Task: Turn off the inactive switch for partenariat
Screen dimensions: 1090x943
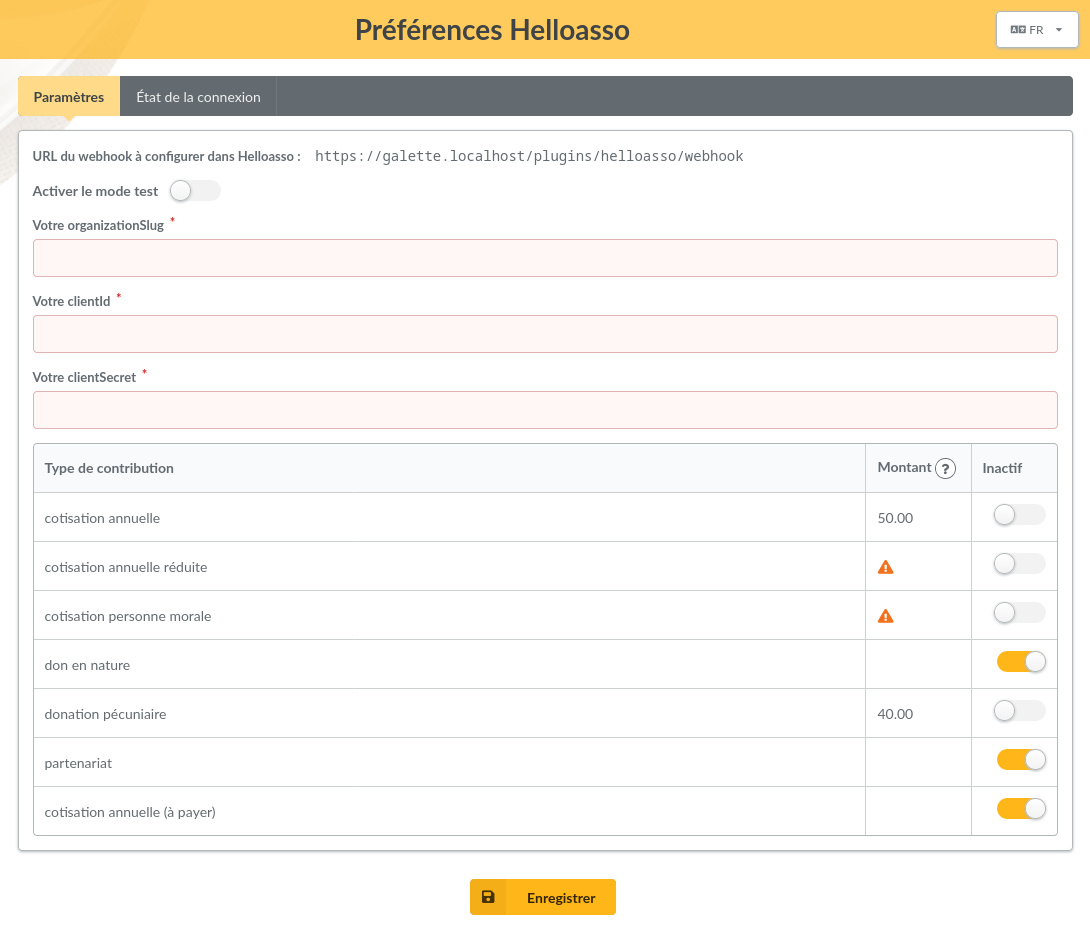Action: 1020,760
